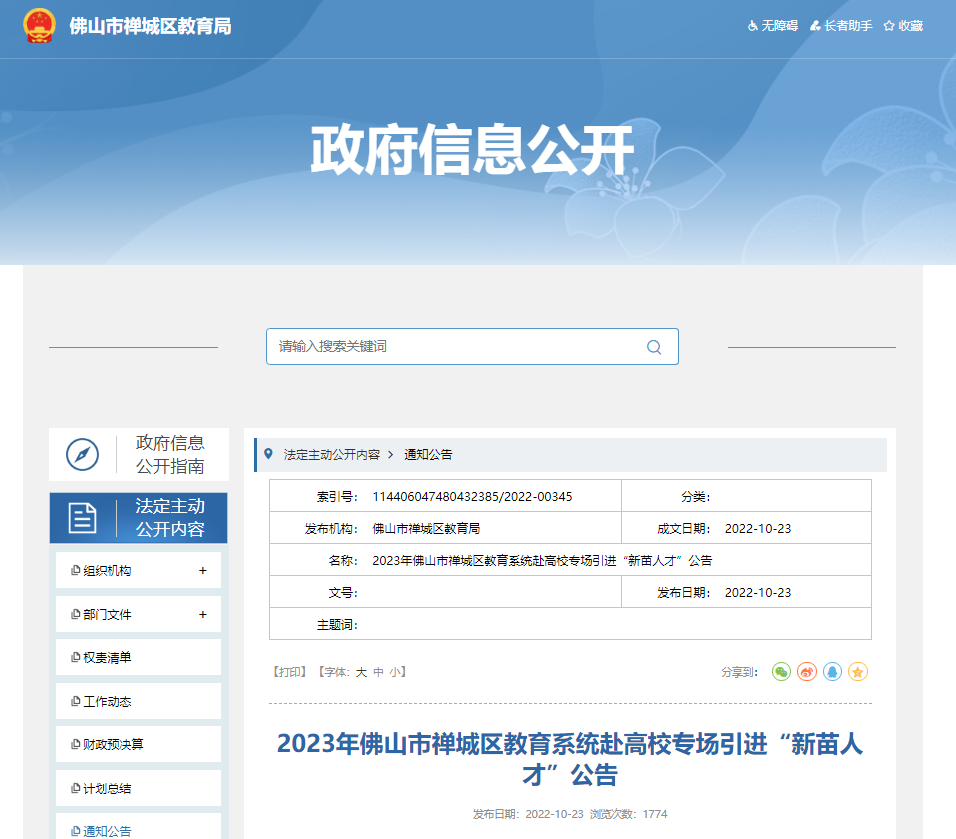
Task: Open 工作动态 in the sidebar
Action: (x=107, y=702)
